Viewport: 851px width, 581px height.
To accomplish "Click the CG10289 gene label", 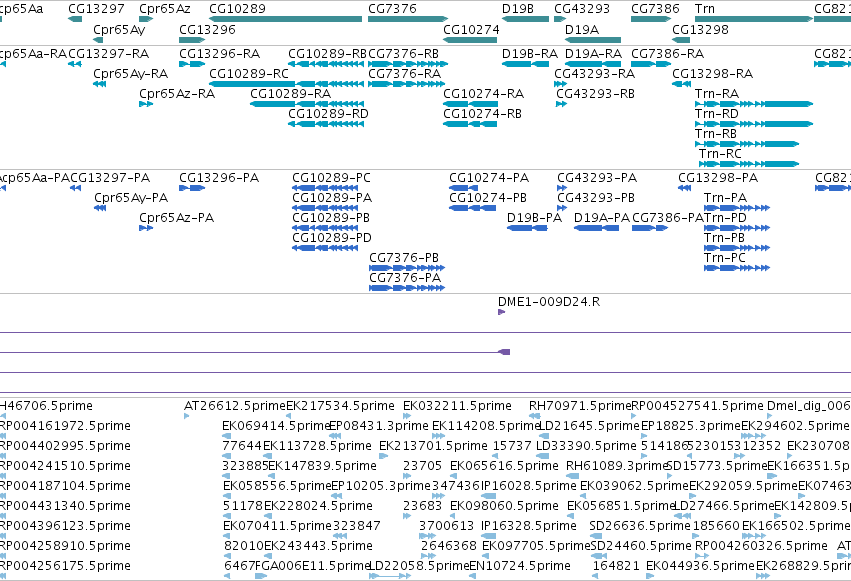I will tap(237, 9).
